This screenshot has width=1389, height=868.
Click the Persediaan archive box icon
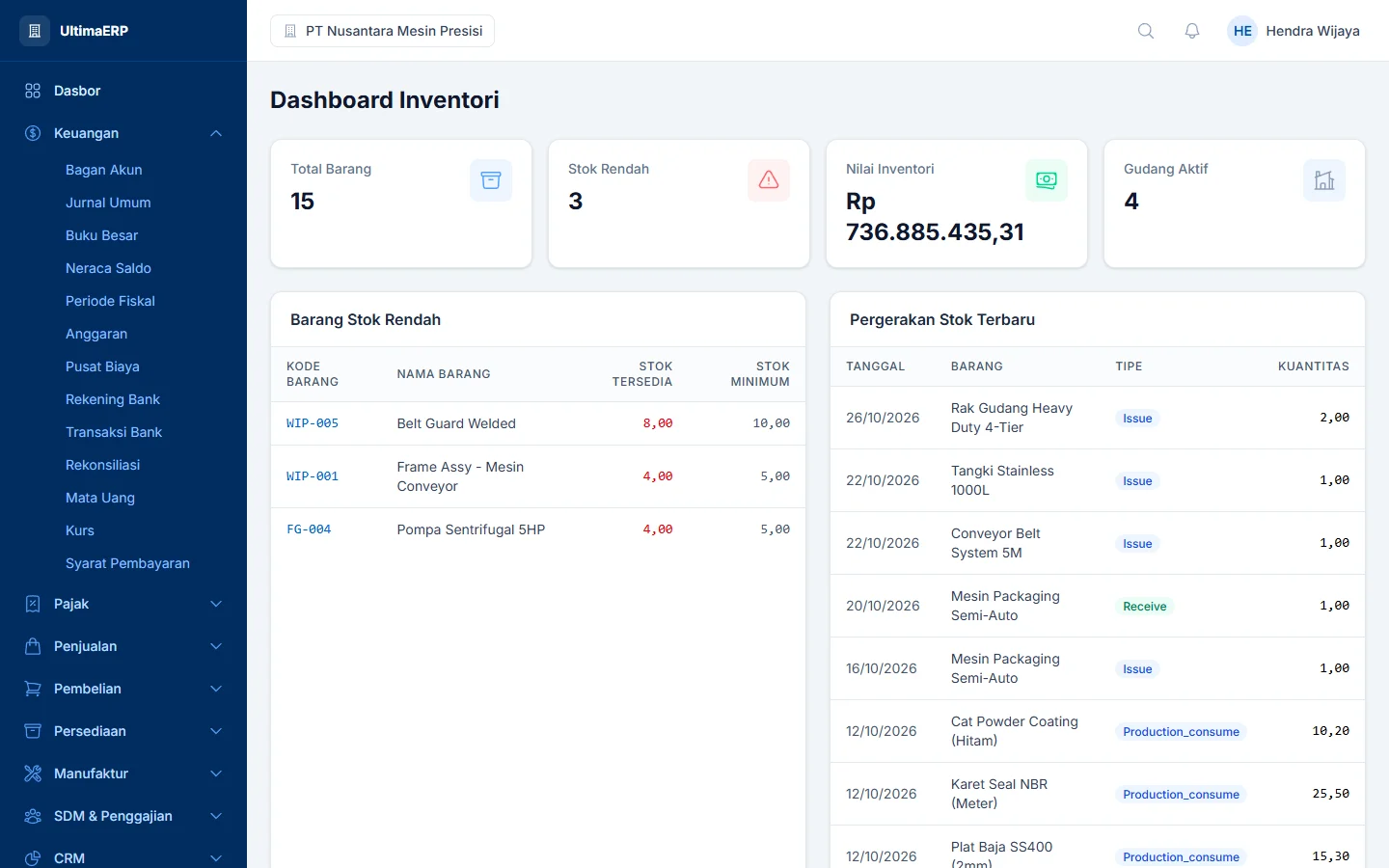(x=33, y=731)
